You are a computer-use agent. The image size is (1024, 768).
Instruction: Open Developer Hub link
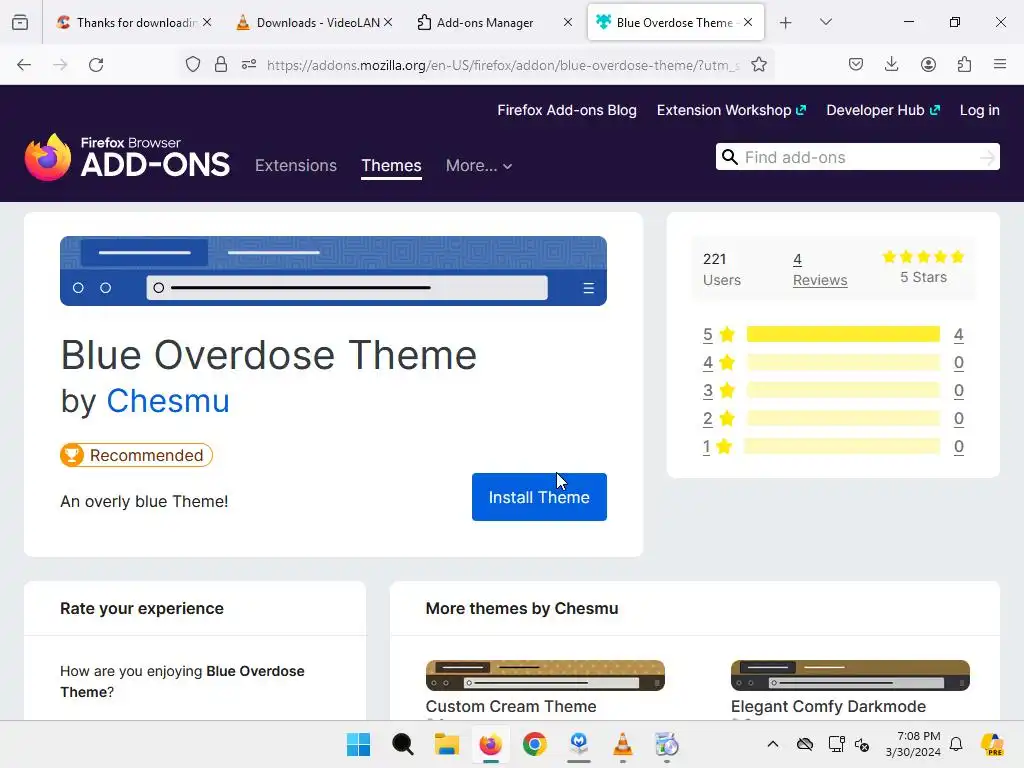click(882, 110)
